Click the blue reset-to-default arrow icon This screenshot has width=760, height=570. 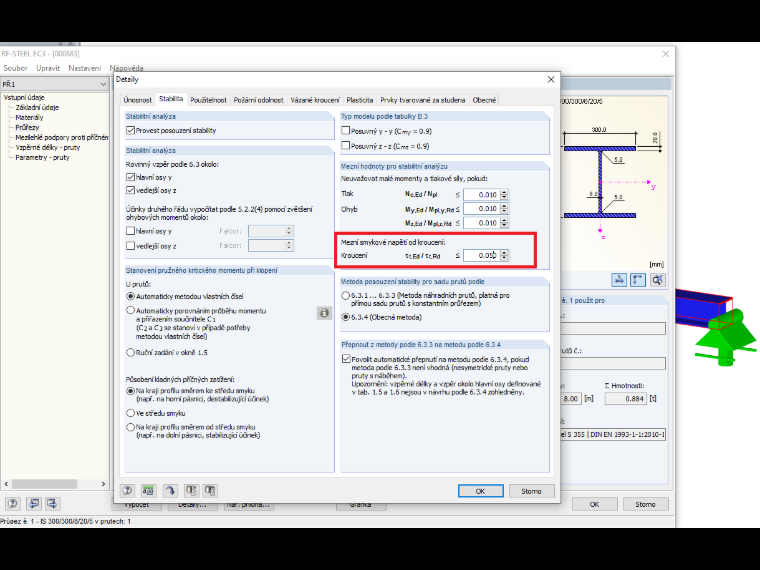[x=170, y=491]
